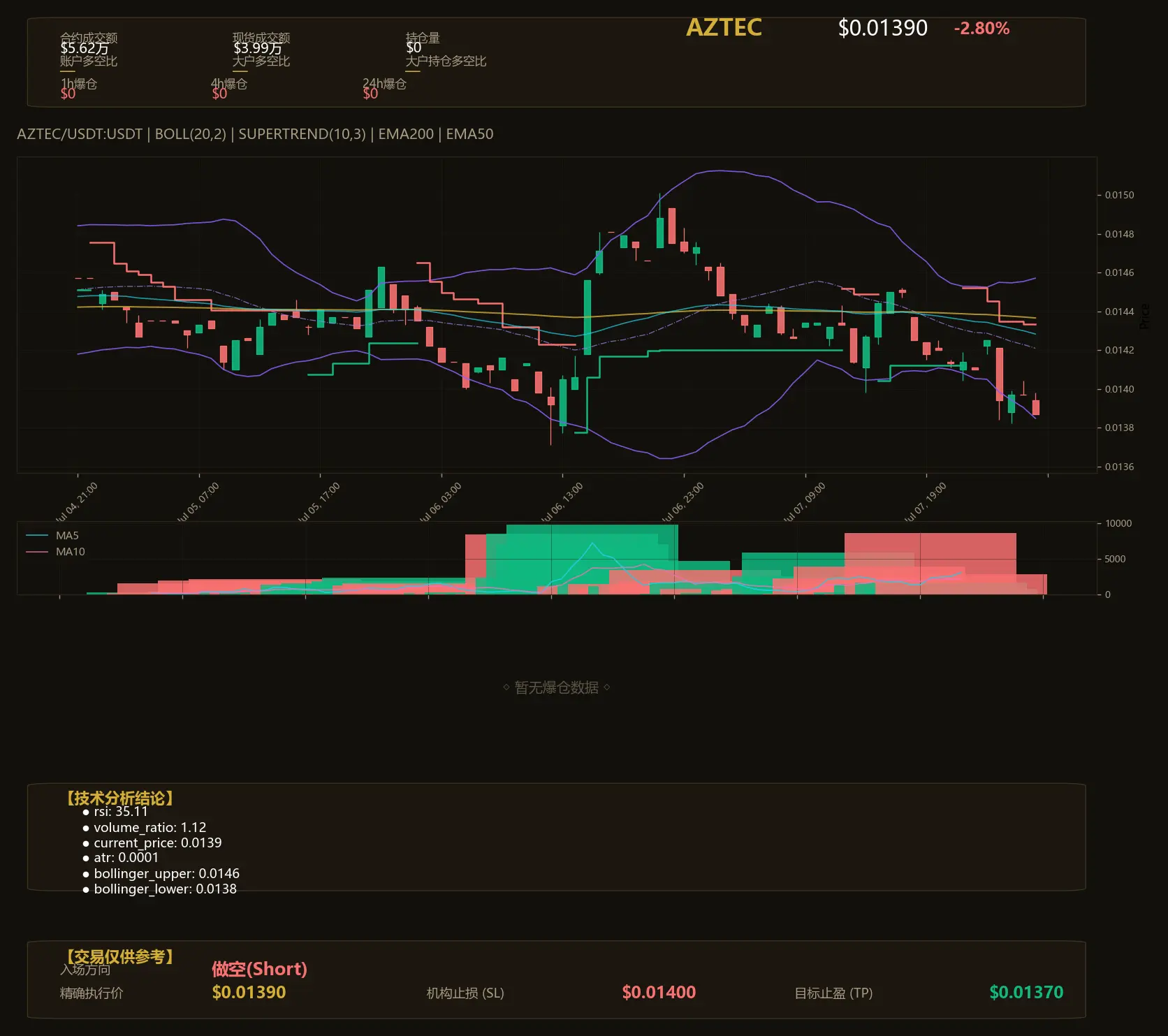Image resolution: width=1168 pixels, height=1036 pixels.
Task: Click the $0.01370 take profit value
Action: tap(1026, 992)
